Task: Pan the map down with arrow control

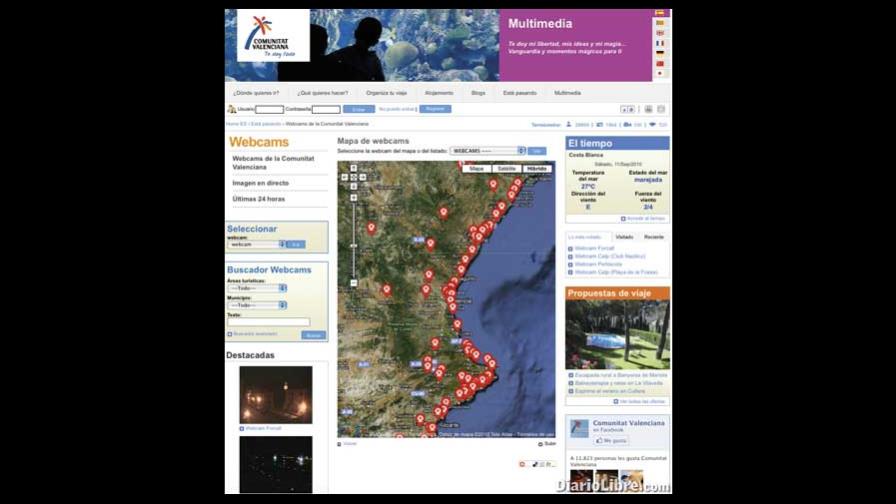Action: [354, 187]
